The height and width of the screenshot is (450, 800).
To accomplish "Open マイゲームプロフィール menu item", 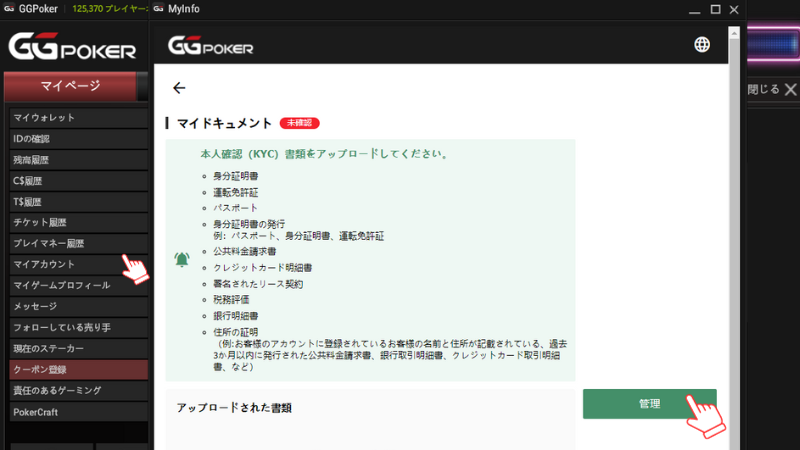I will pos(79,285).
